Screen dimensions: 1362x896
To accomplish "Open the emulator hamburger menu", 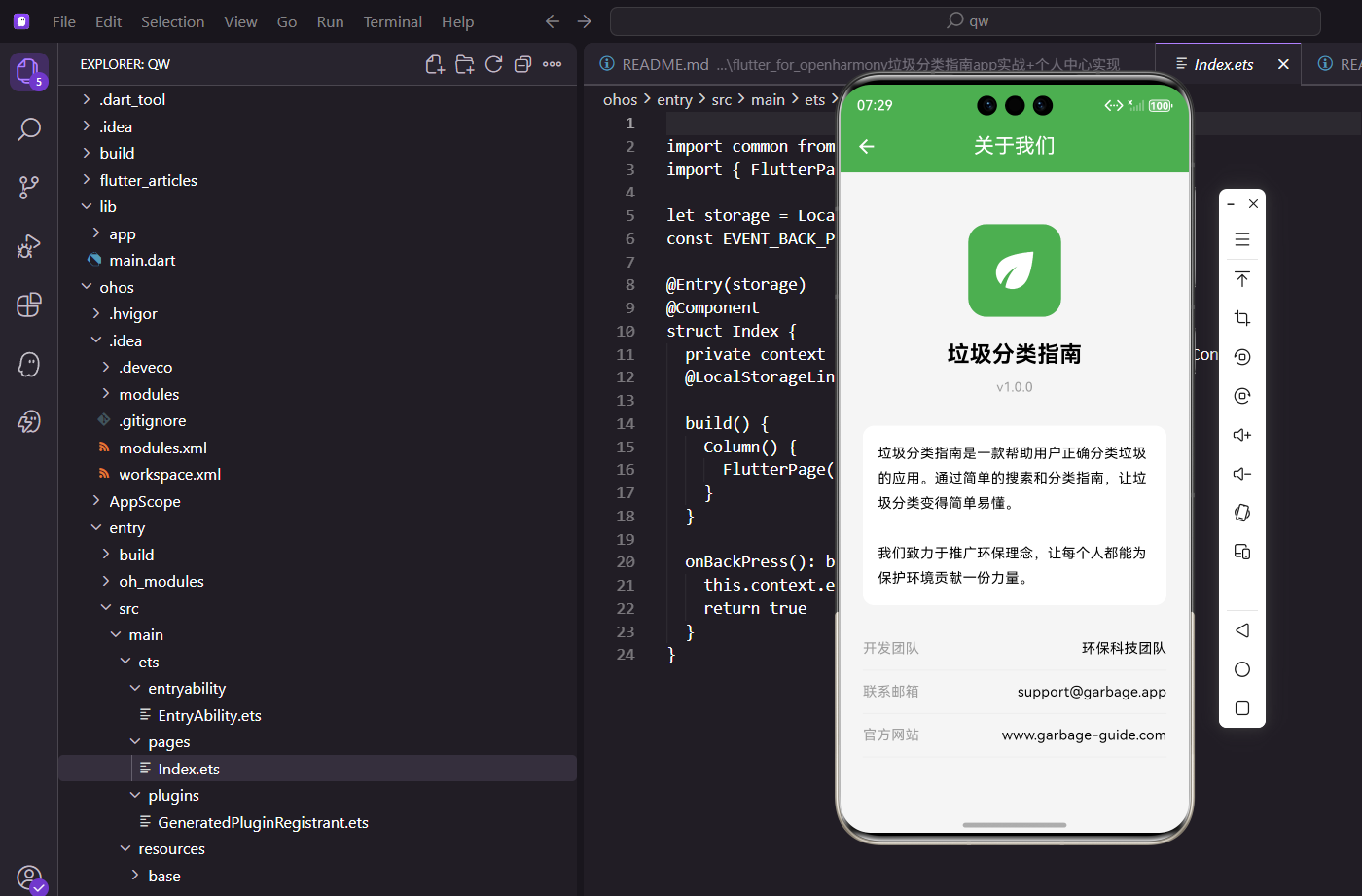I will point(1241,238).
